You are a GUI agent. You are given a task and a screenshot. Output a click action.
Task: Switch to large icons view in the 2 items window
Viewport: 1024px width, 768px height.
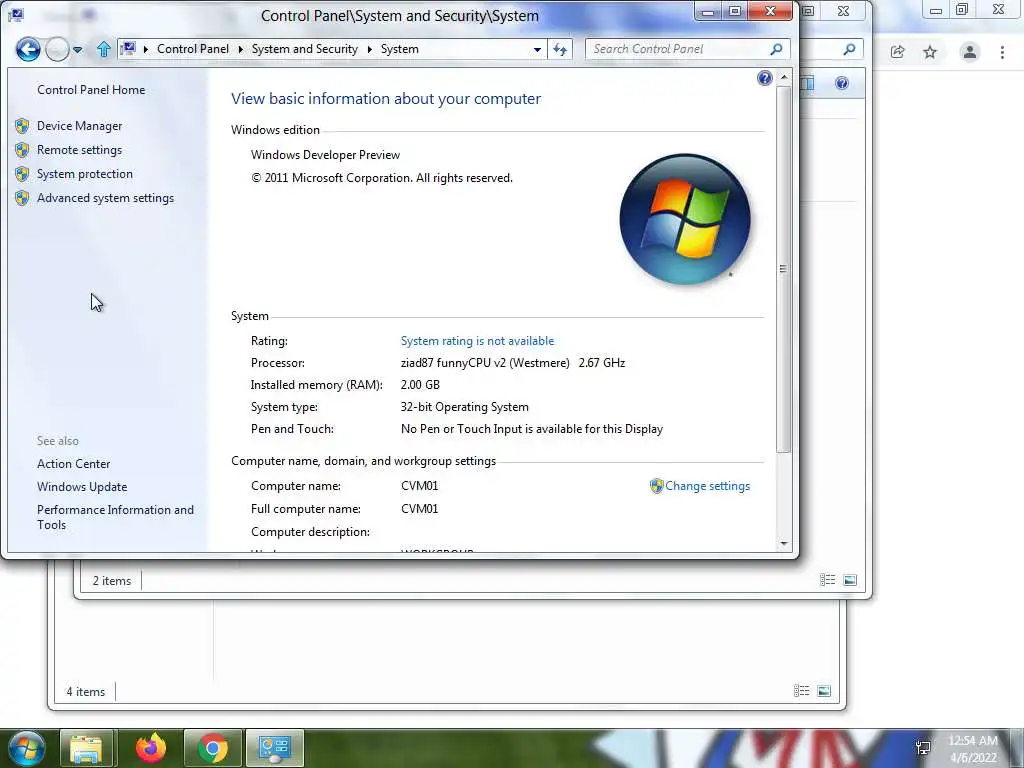coord(850,580)
